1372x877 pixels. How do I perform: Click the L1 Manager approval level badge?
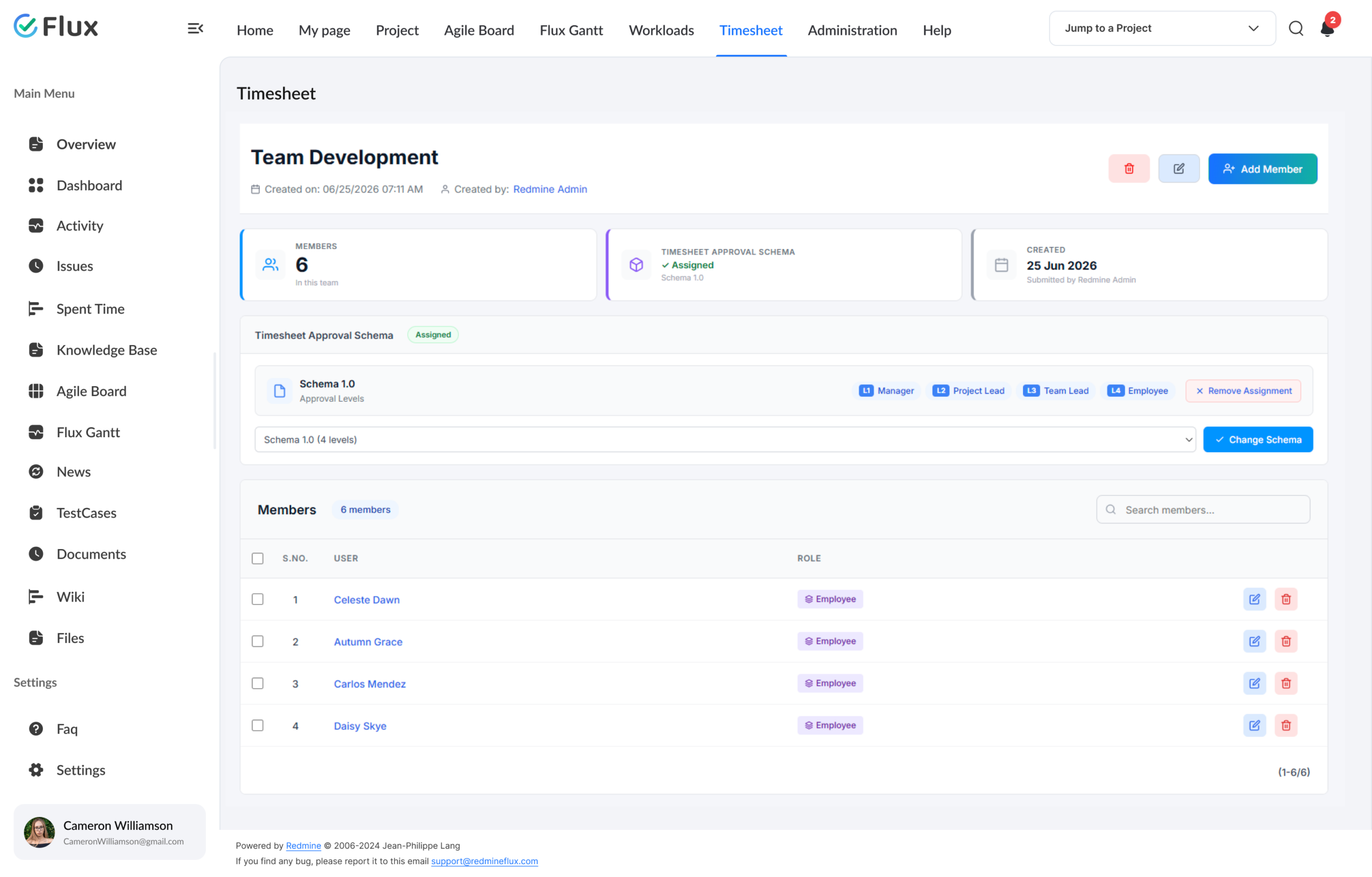click(886, 391)
